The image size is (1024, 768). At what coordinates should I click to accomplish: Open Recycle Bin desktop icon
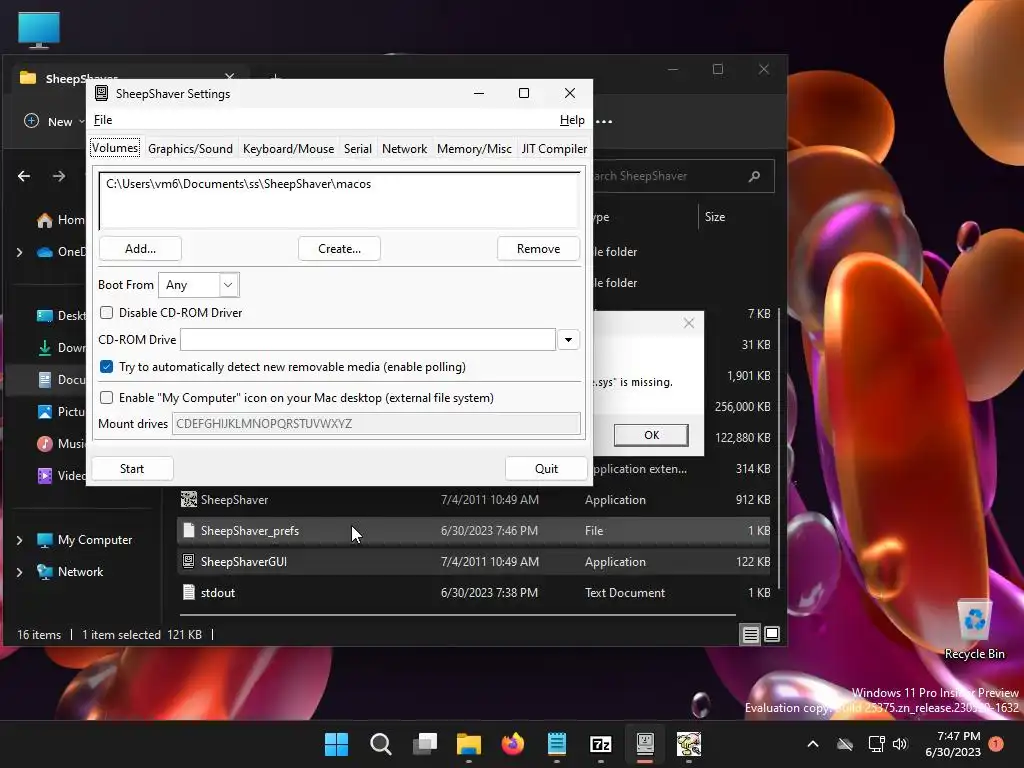coord(974,630)
